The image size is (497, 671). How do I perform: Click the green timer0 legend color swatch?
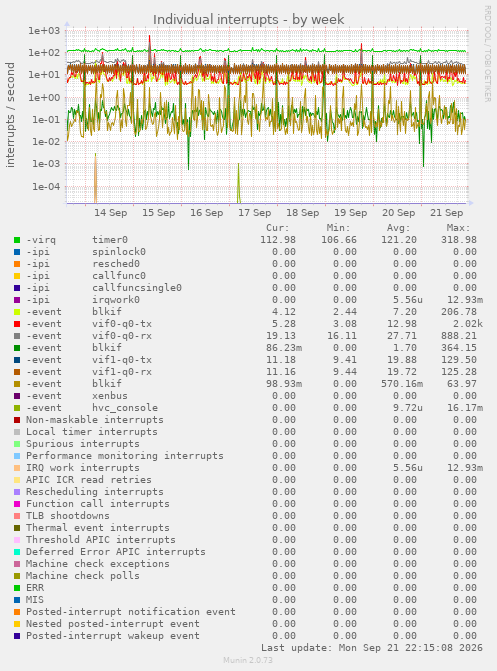[x=17, y=240]
